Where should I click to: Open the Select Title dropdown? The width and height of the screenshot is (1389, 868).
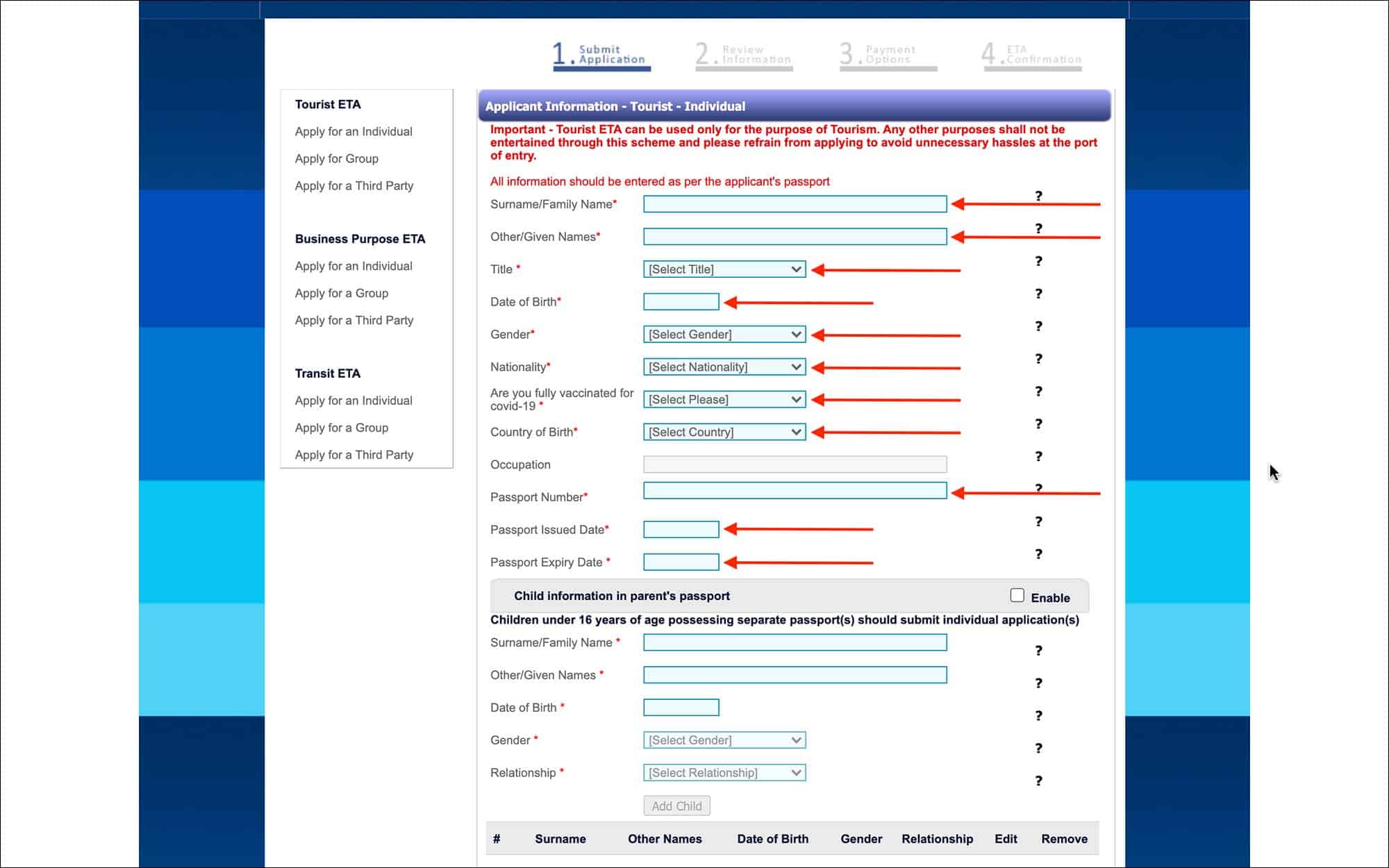pos(724,269)
